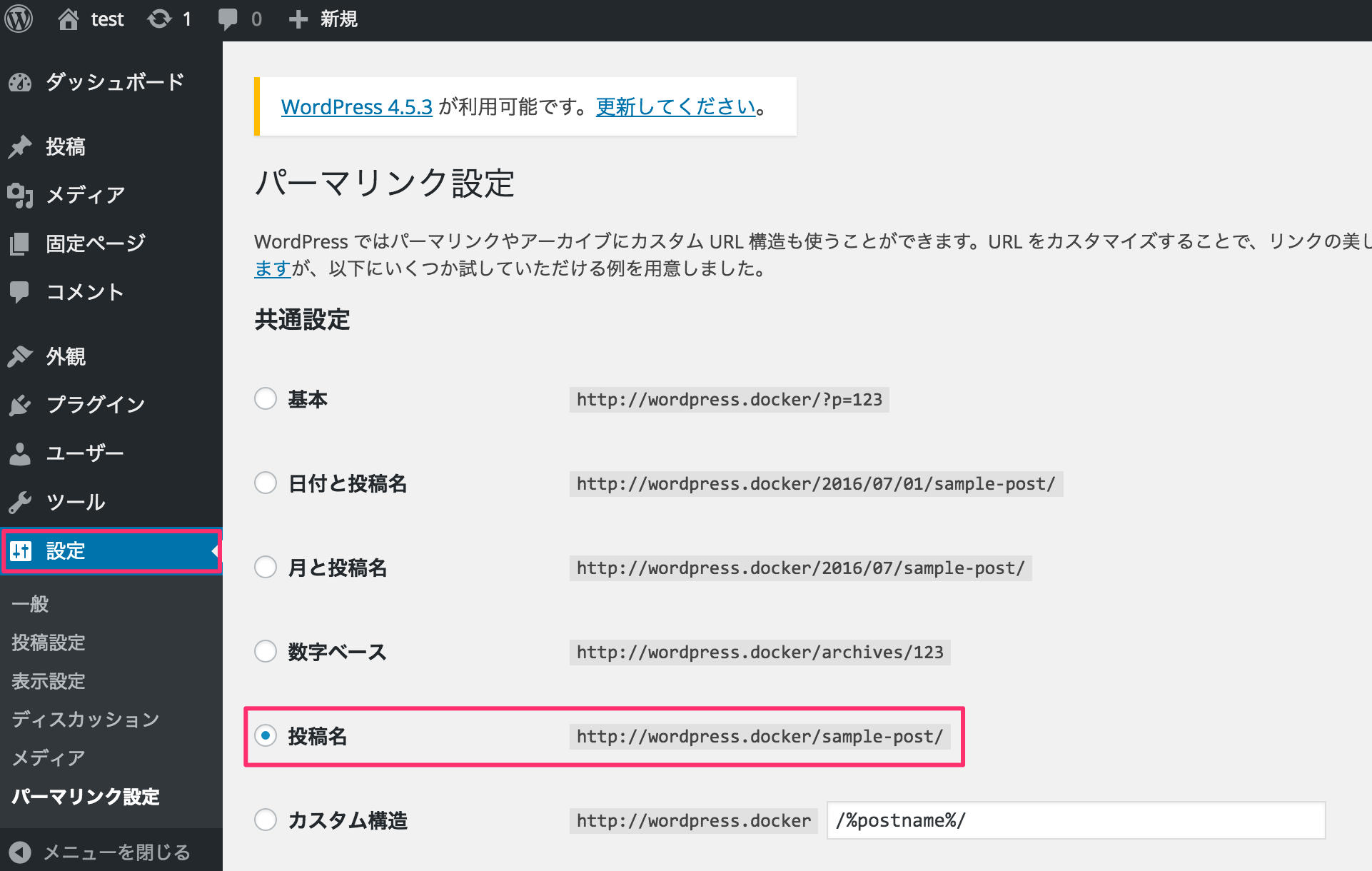Go to メディア settings submenu item
The width and height of the screenshot is (1372, 871).
click(49, 758)
